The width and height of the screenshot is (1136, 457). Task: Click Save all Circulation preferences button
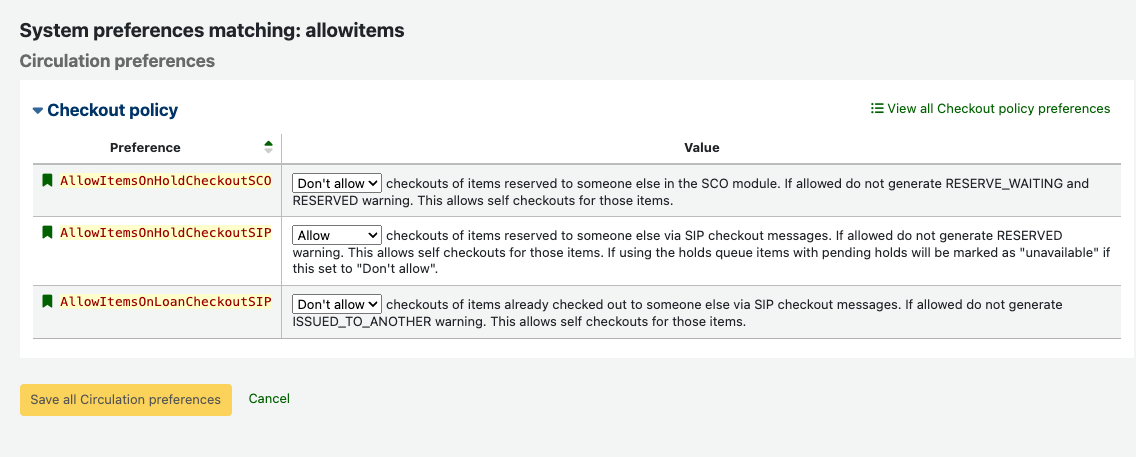(126, 399)
